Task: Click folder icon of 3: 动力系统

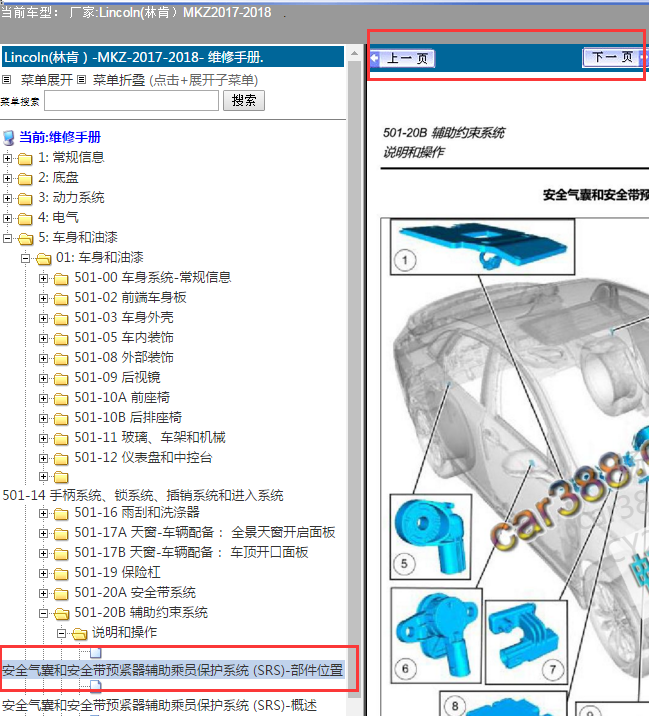Action: click(x=25, y=199)
